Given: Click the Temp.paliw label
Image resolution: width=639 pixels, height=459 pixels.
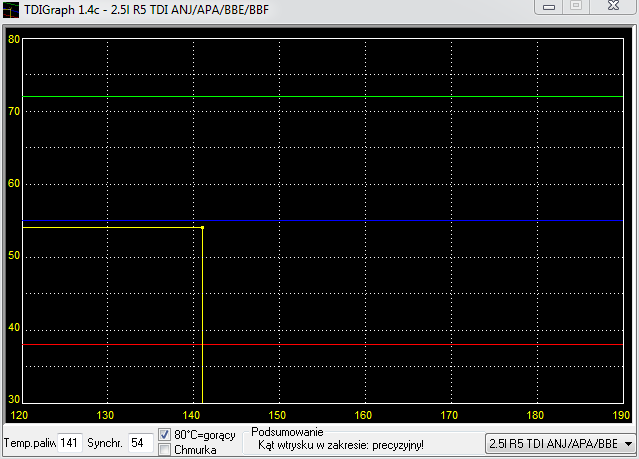Looking at the screenshot, I should click(30, 443).
